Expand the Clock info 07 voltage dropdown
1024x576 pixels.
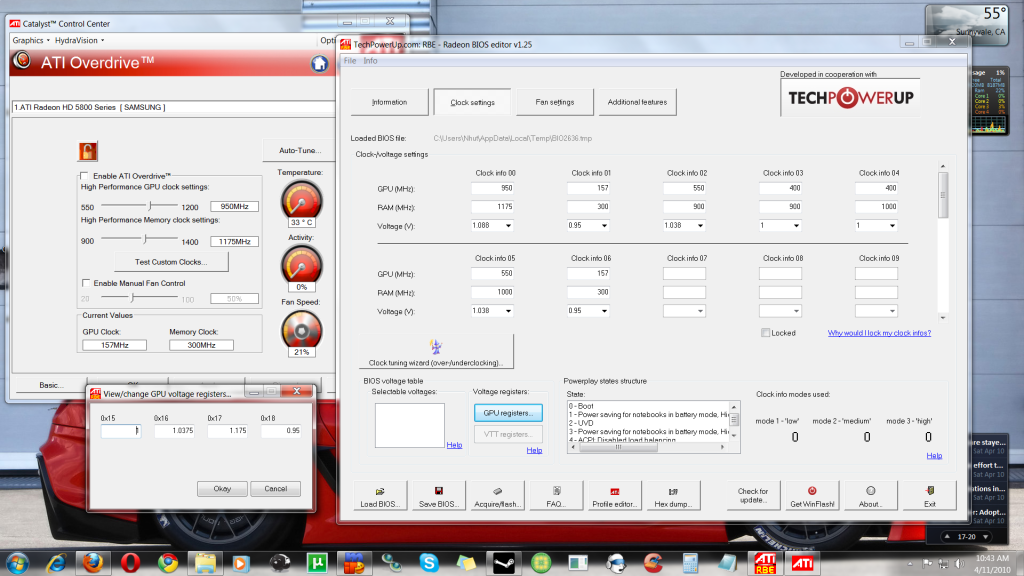click(700, 311)
